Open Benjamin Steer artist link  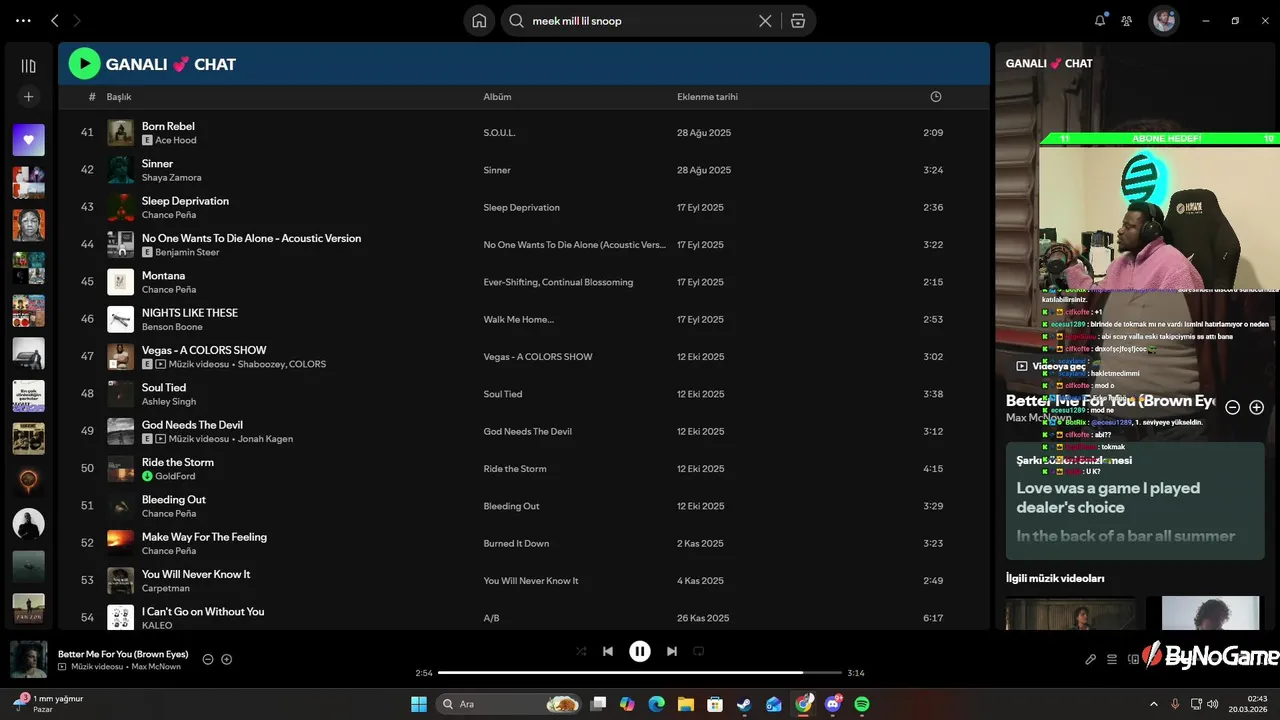pos(187,252)
